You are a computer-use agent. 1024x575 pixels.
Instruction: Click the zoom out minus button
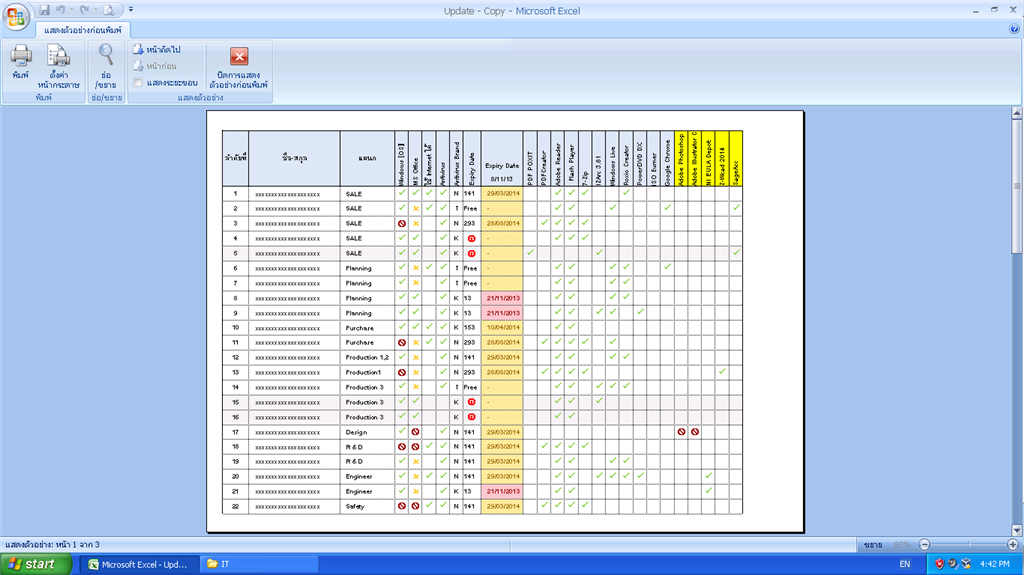[924, 544]
